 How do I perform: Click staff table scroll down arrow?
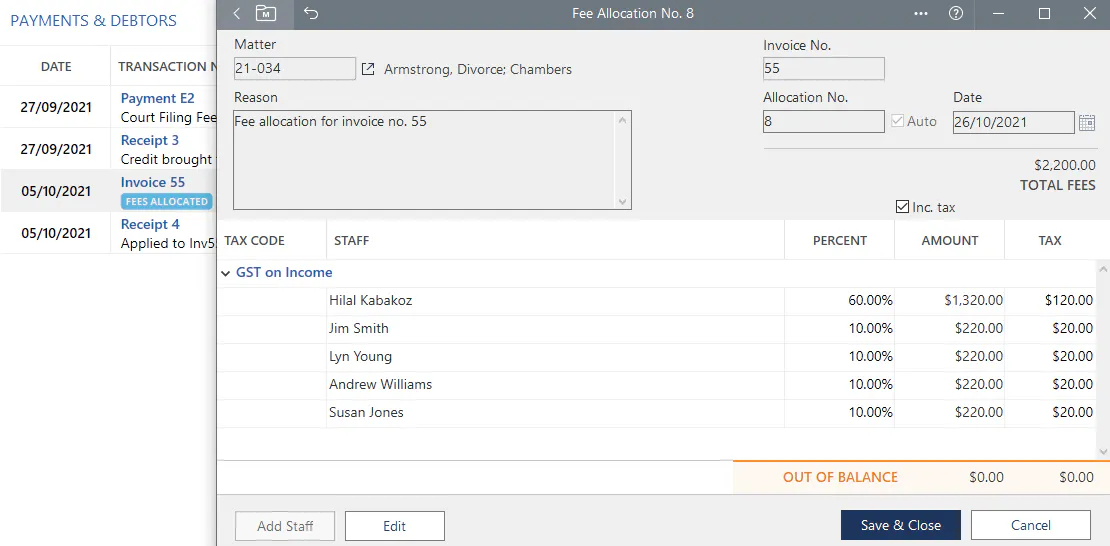pyautogui.click(x=1102, y=450)
